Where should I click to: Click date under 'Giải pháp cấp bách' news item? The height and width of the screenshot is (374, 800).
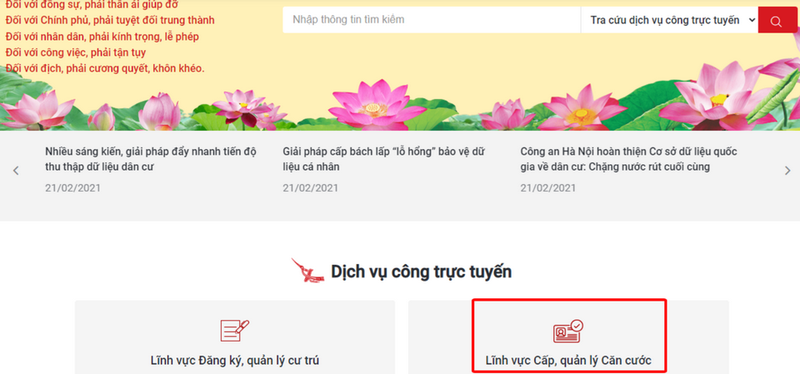(311, 188)
